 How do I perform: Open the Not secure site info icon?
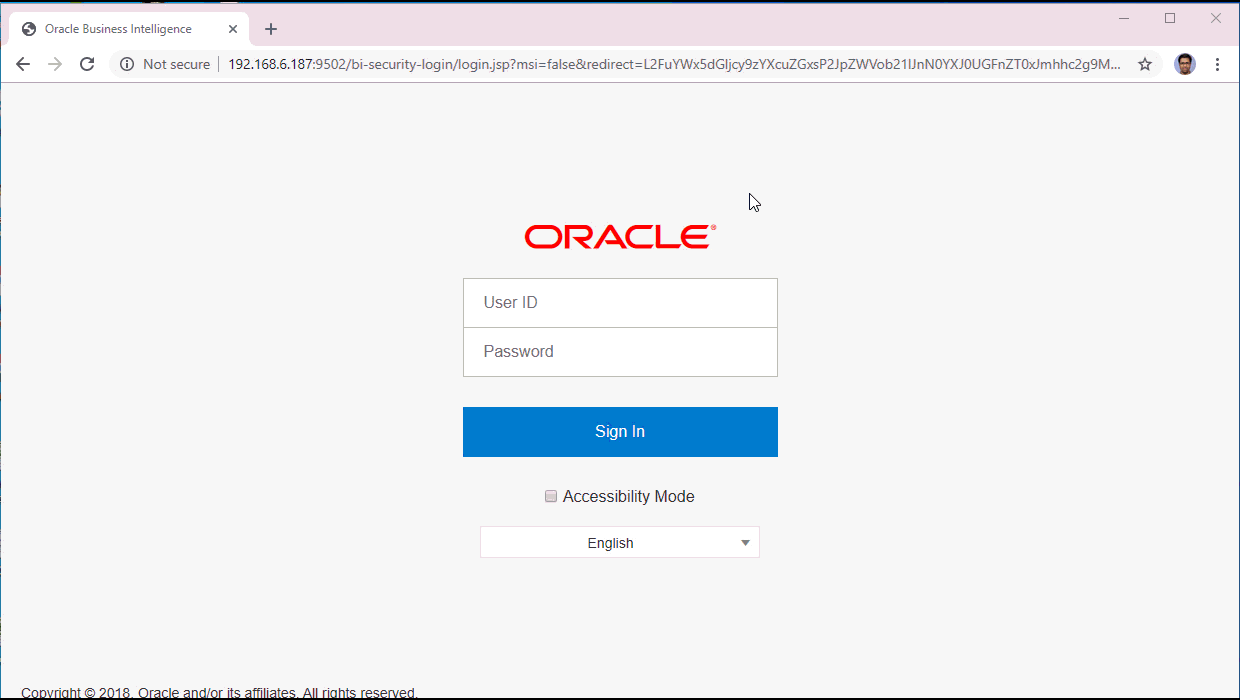coord(127,64)
